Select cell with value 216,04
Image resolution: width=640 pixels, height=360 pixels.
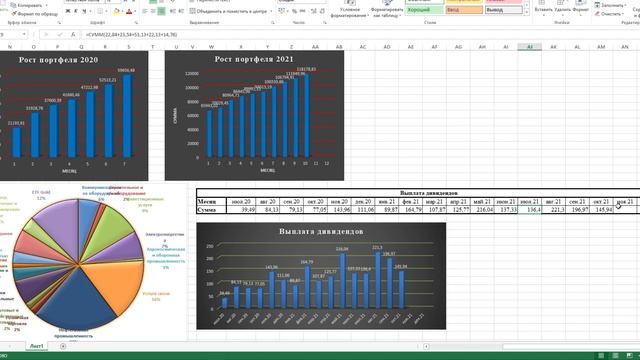482,209
